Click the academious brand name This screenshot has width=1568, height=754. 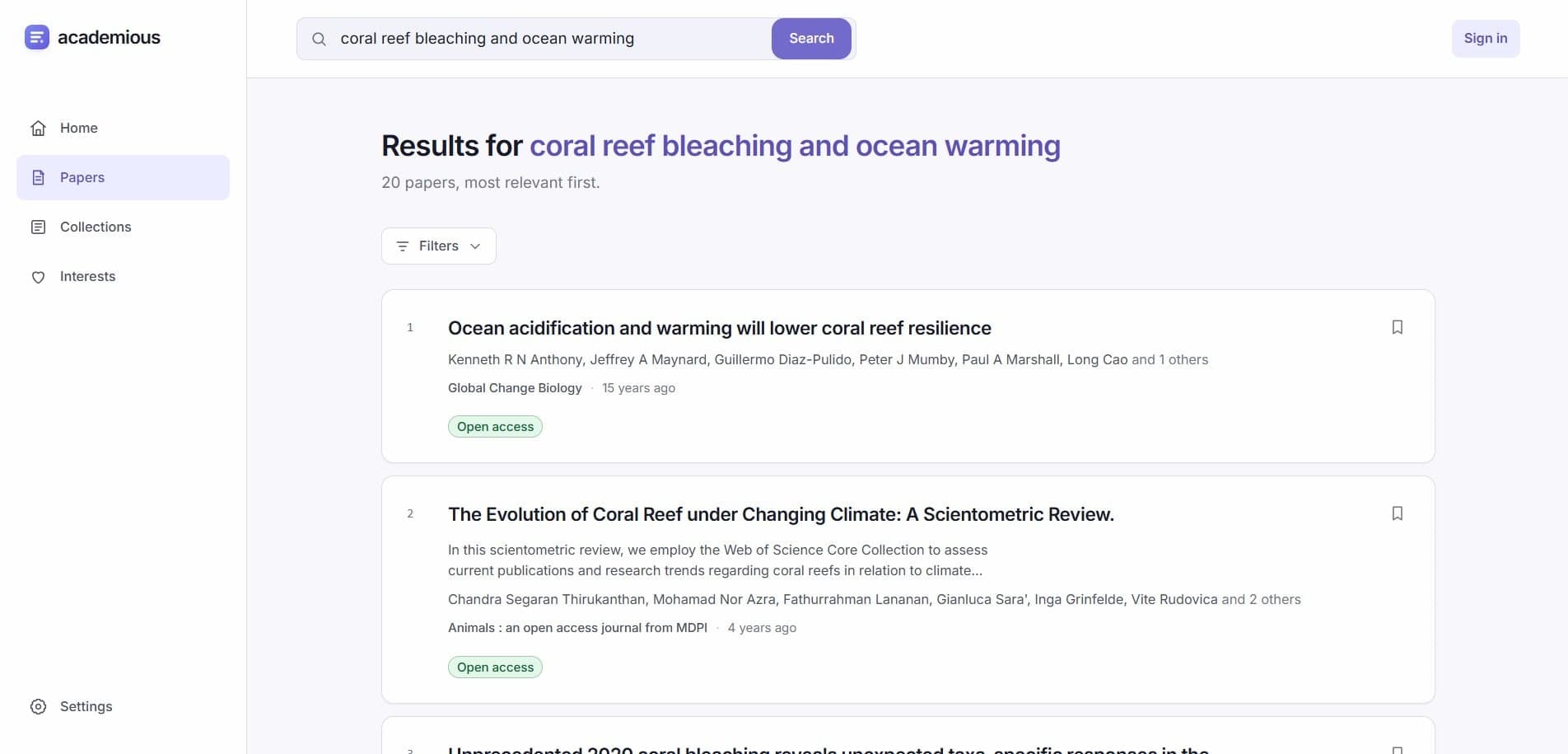109,37
